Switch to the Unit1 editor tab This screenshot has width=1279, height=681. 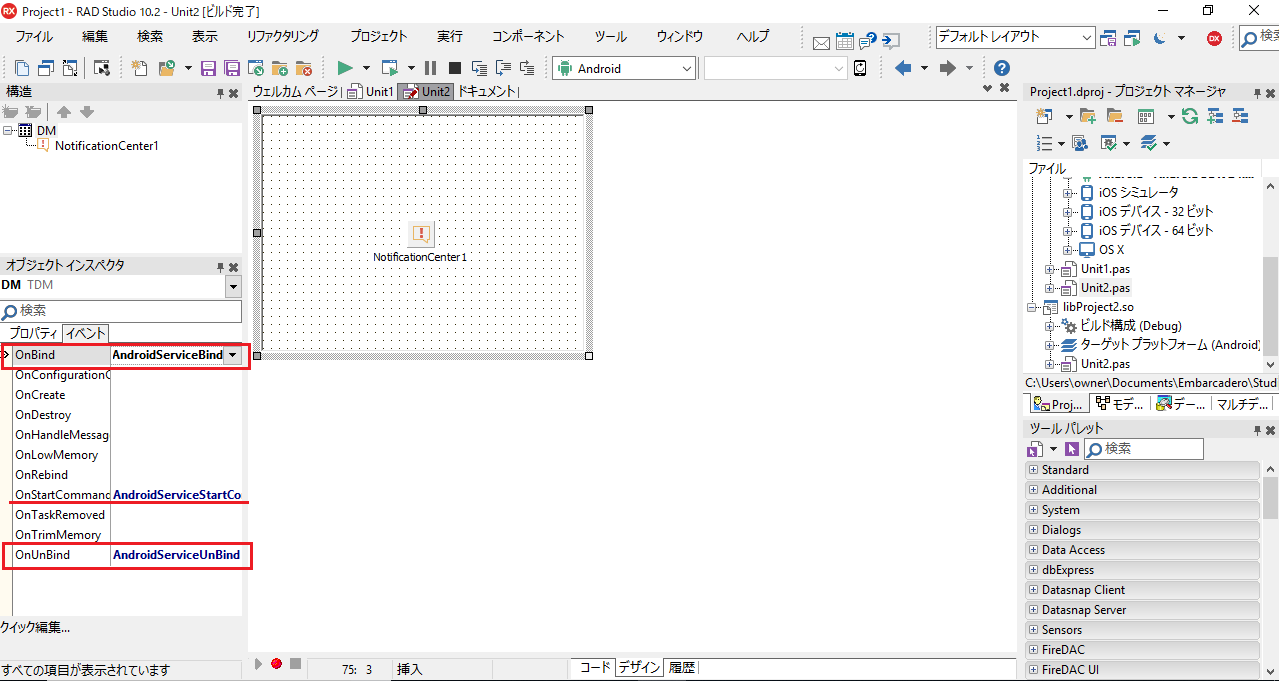click(371, 91)
